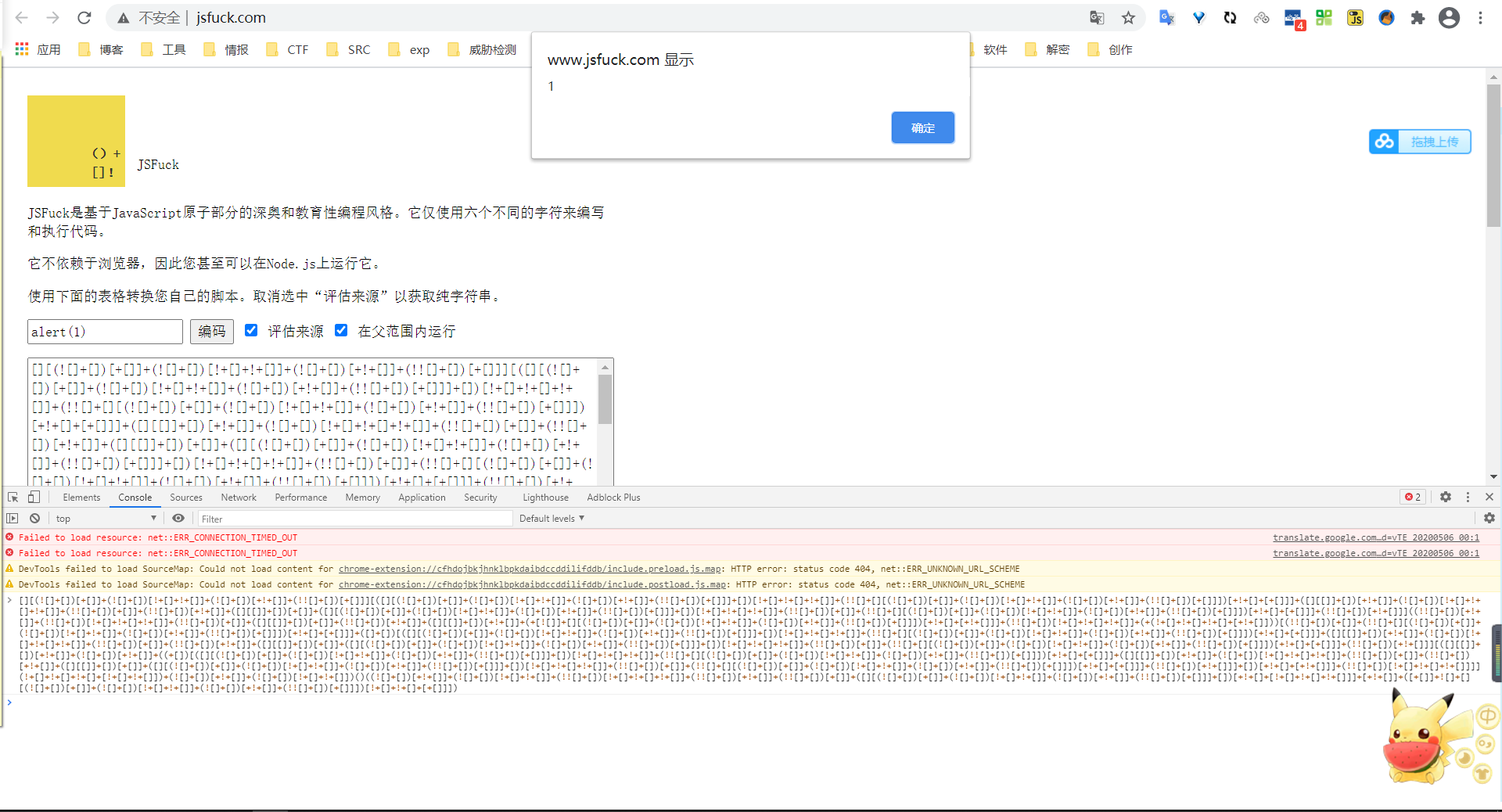
Task: Click the inspect element picker icon
Action: 13,497
